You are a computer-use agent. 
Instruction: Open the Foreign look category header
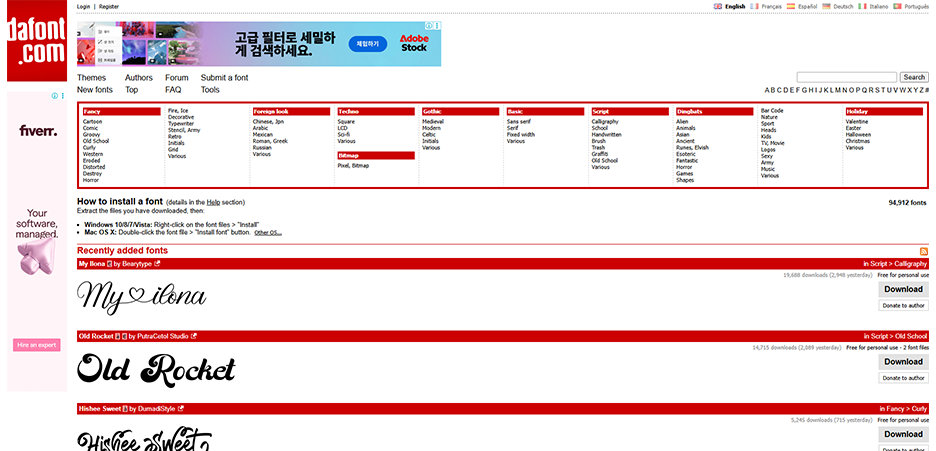(x=291, y=112)
